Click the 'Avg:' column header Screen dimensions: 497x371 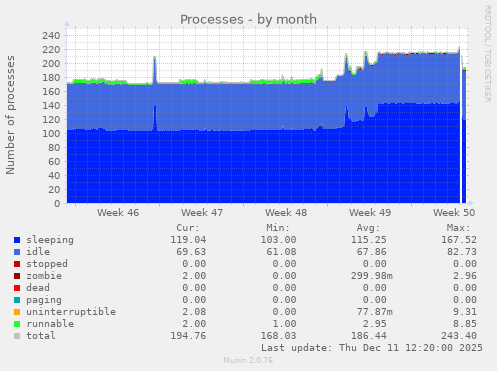[x=368, y=228]
